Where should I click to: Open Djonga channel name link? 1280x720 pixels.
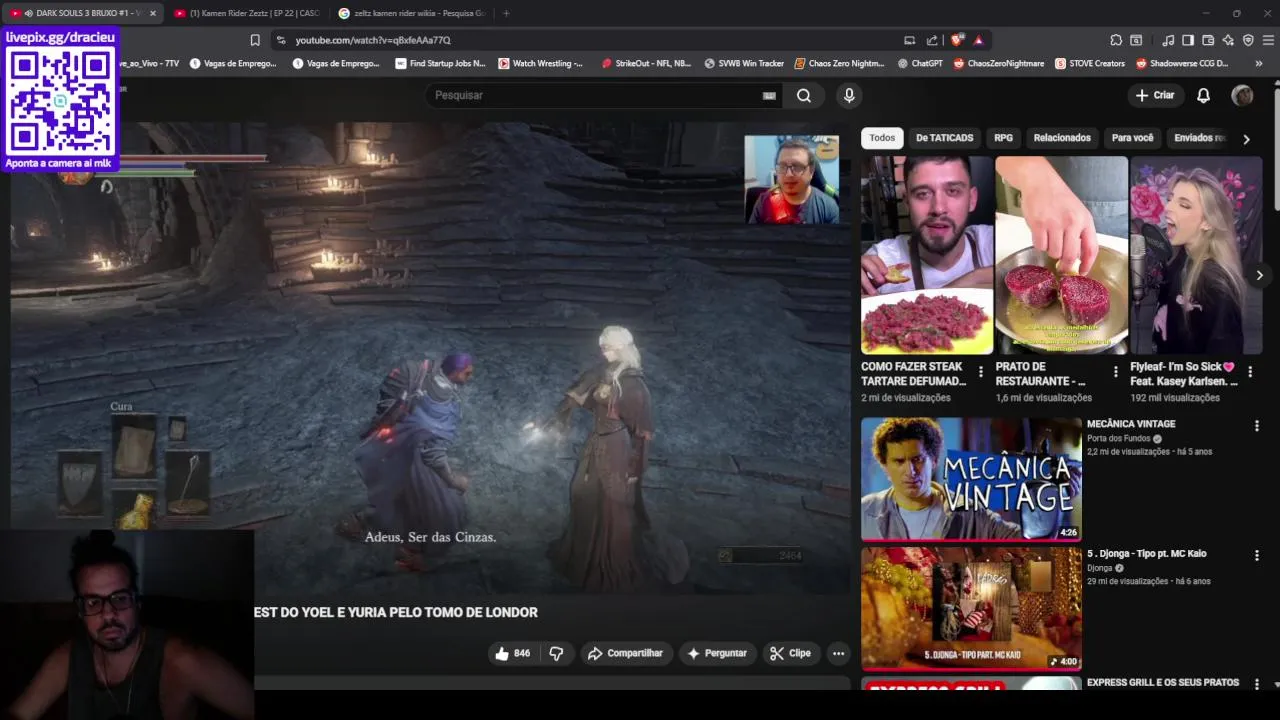point(1100,568)
